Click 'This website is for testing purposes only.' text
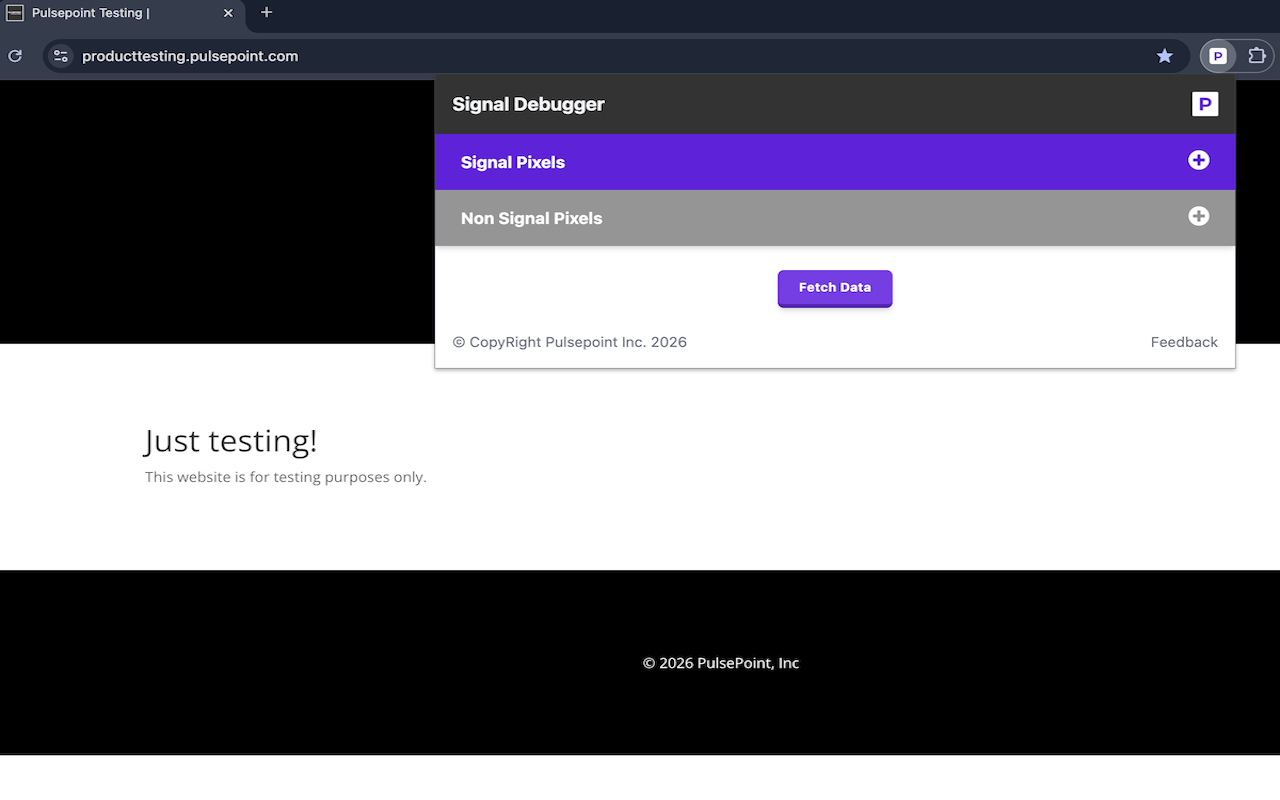 click(286, 477)
